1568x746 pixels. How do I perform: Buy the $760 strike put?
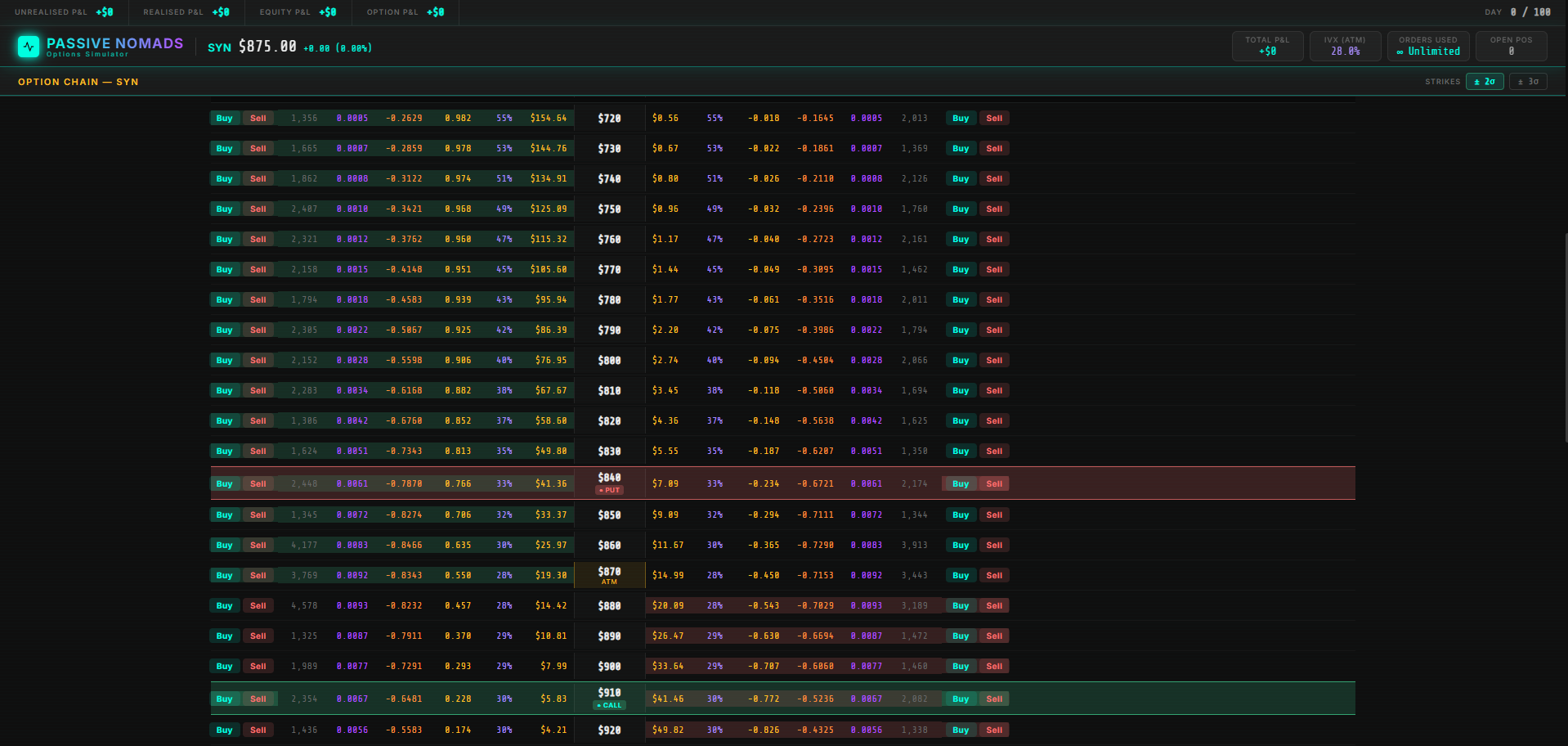pos(961,240)
